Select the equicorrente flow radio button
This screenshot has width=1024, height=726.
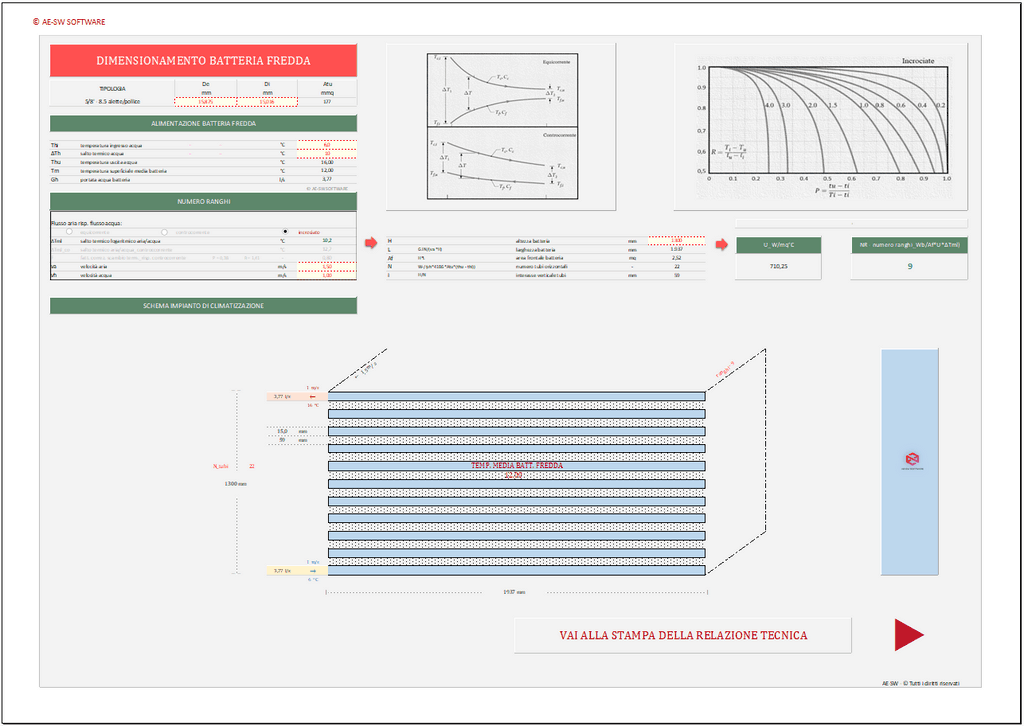point(68,232)
